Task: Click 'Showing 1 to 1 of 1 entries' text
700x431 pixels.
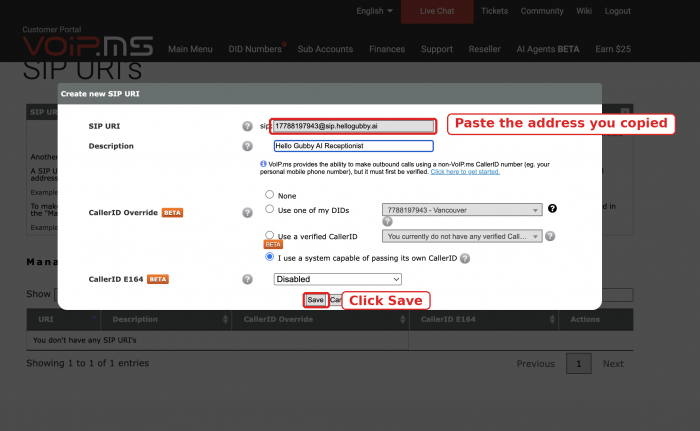Action: pos(88,363)
